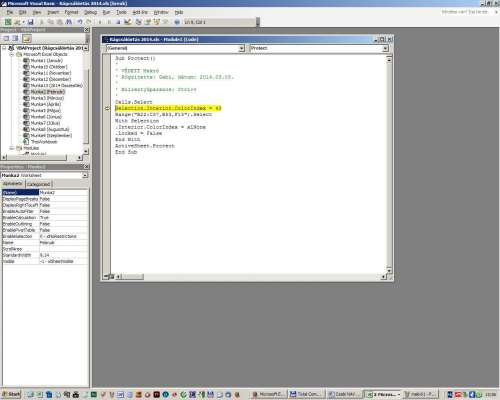This screenshot has width=500, height=400.
Task: Collapse the Modules folder
Action: tap(12, 148)
